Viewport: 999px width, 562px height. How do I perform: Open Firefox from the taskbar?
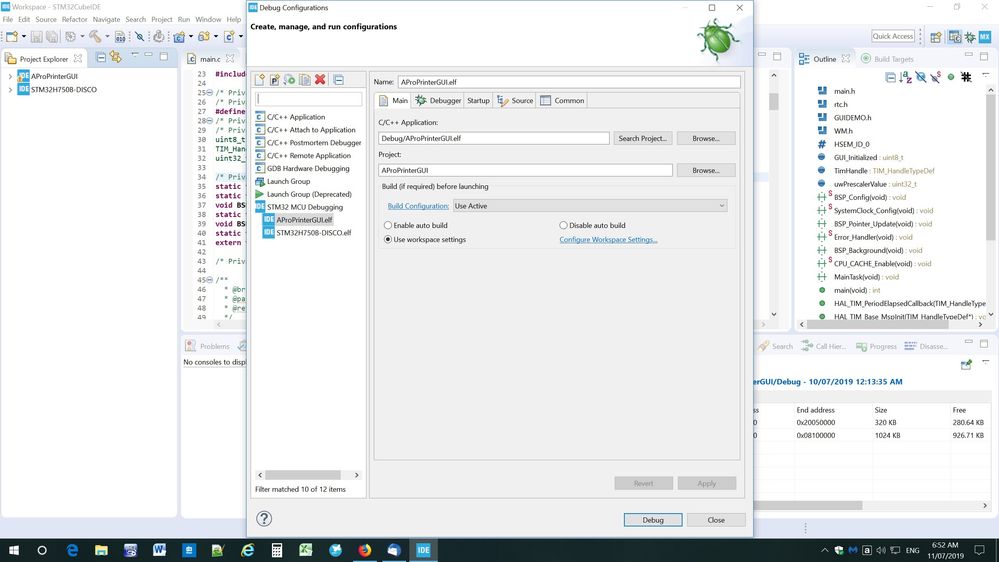coord(364,550)
